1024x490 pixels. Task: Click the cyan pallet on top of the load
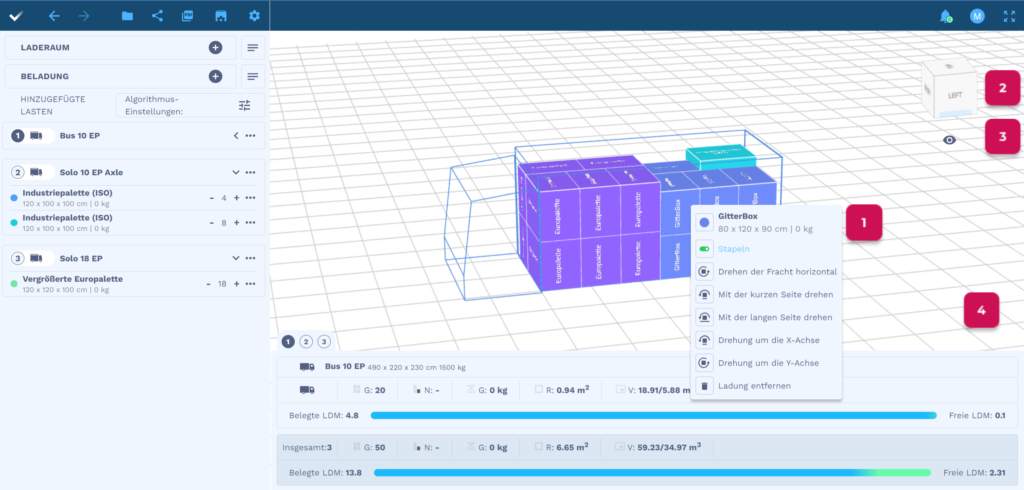[x=720, y=157]
